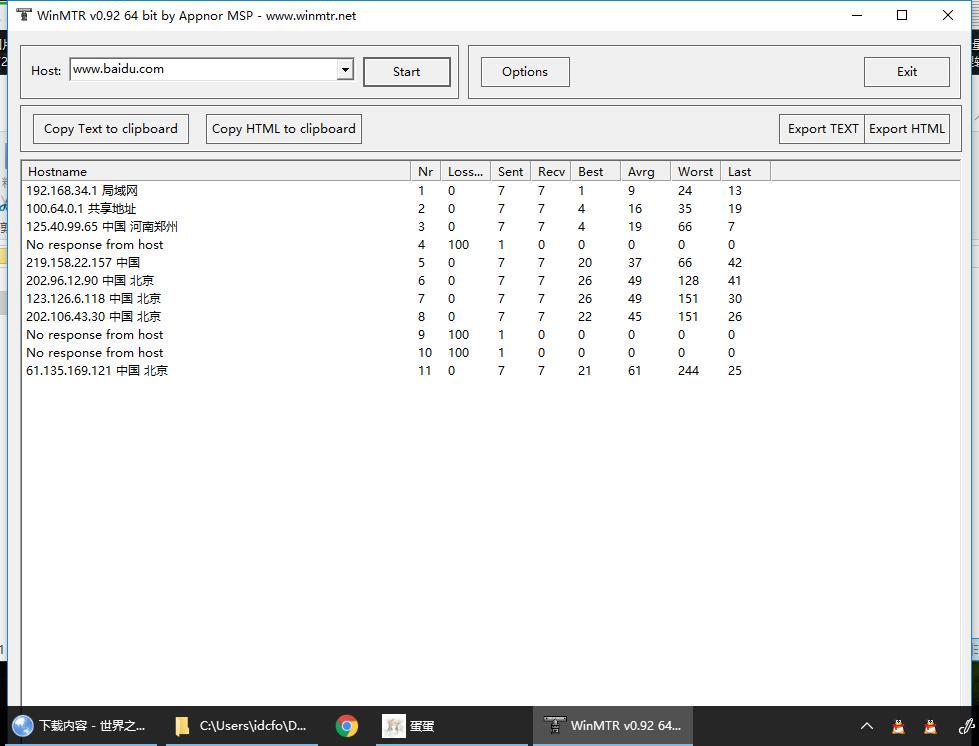
Task: Select row 100.64.0.1 共享地址
Action: (397, 209)
